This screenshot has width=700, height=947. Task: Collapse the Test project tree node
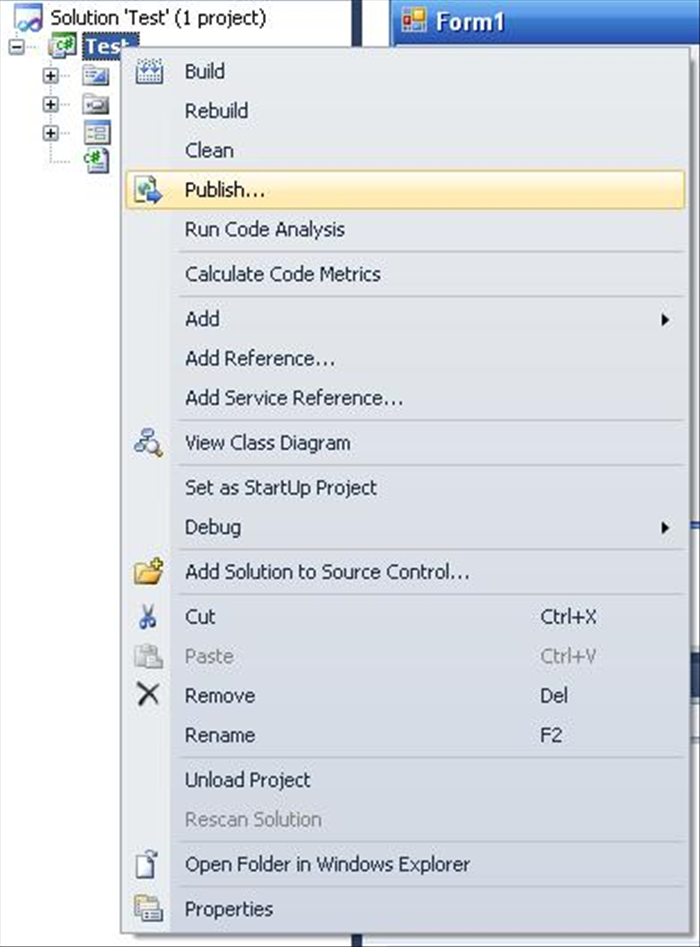pos(17,47)
